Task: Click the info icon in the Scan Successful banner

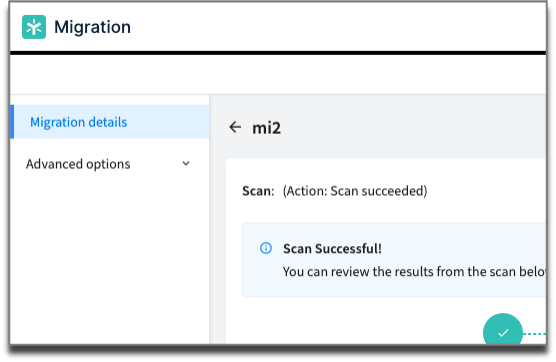Action: 266,248
